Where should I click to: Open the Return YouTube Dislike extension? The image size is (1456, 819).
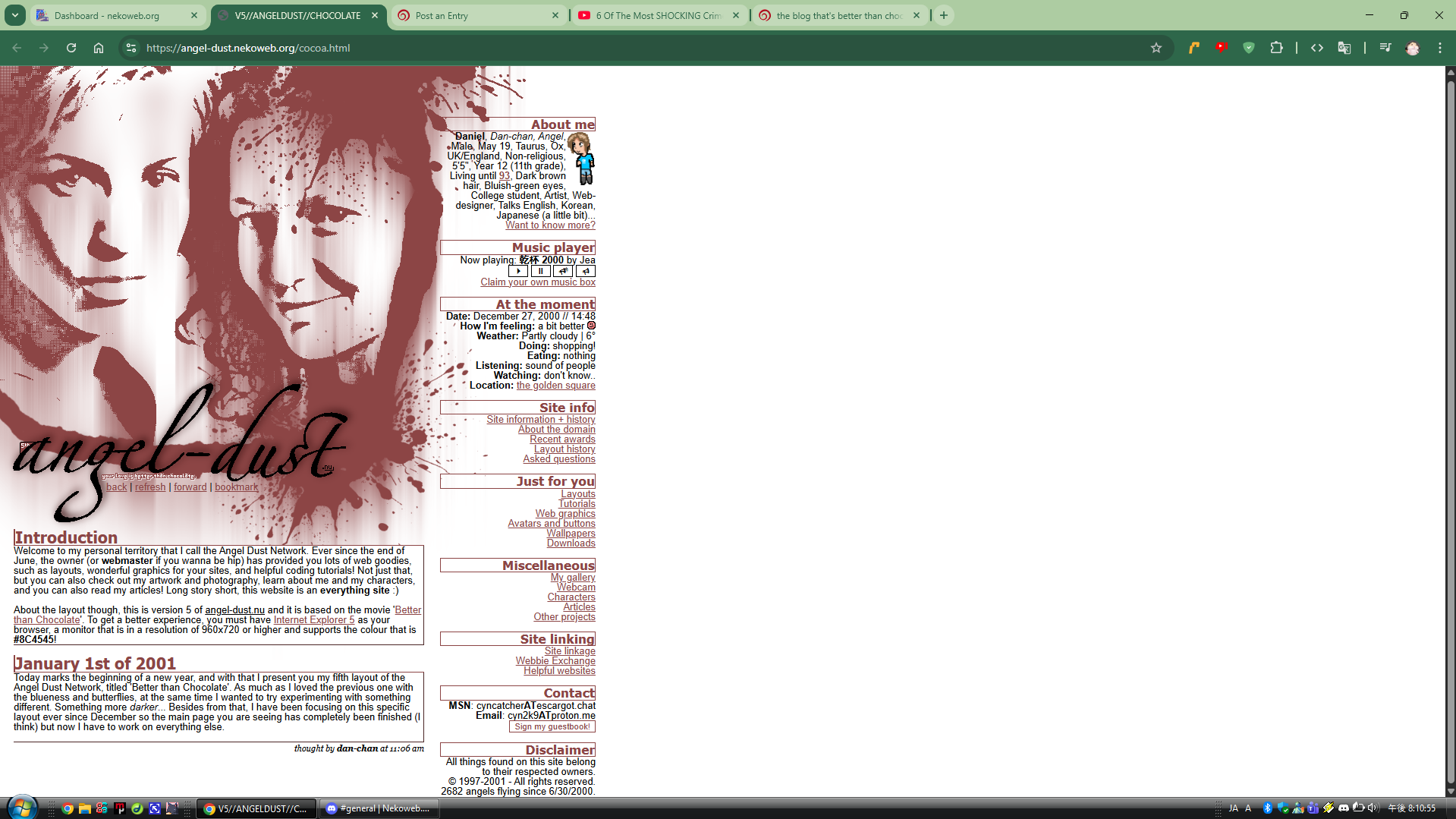click(x=1222, y=47)
